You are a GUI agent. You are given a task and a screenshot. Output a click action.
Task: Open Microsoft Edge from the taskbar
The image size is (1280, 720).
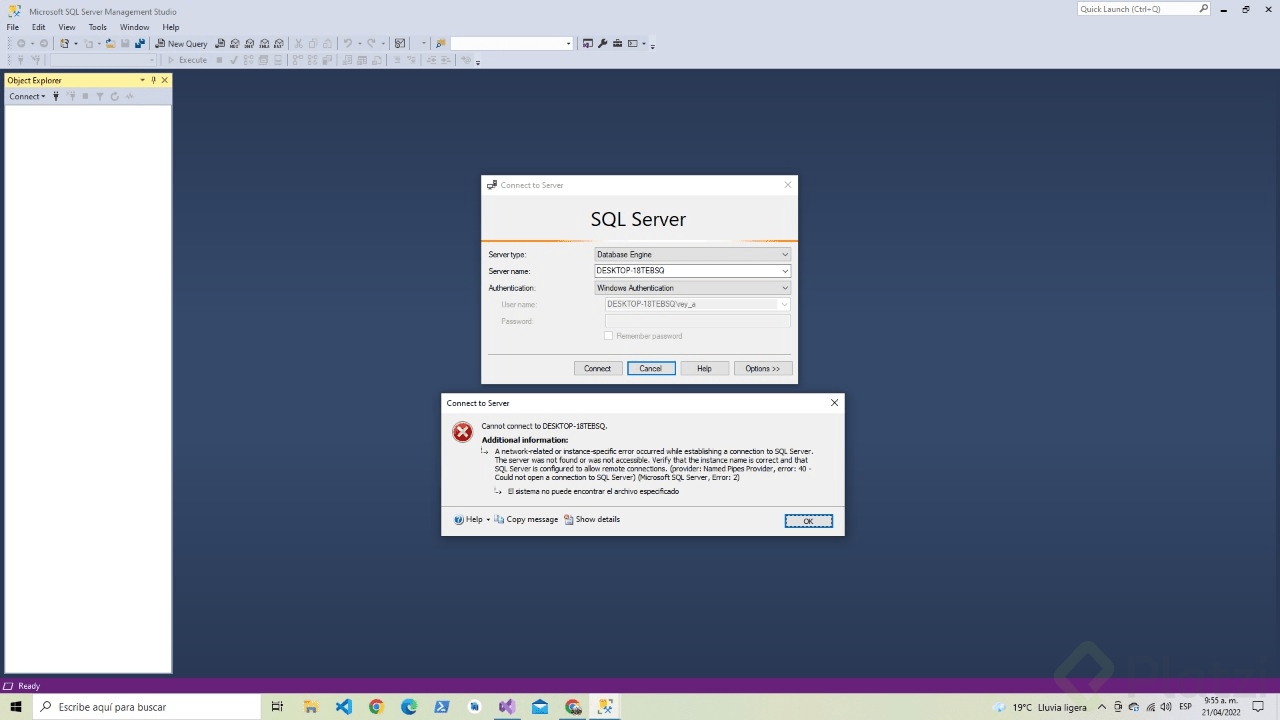tap(409, 707)
